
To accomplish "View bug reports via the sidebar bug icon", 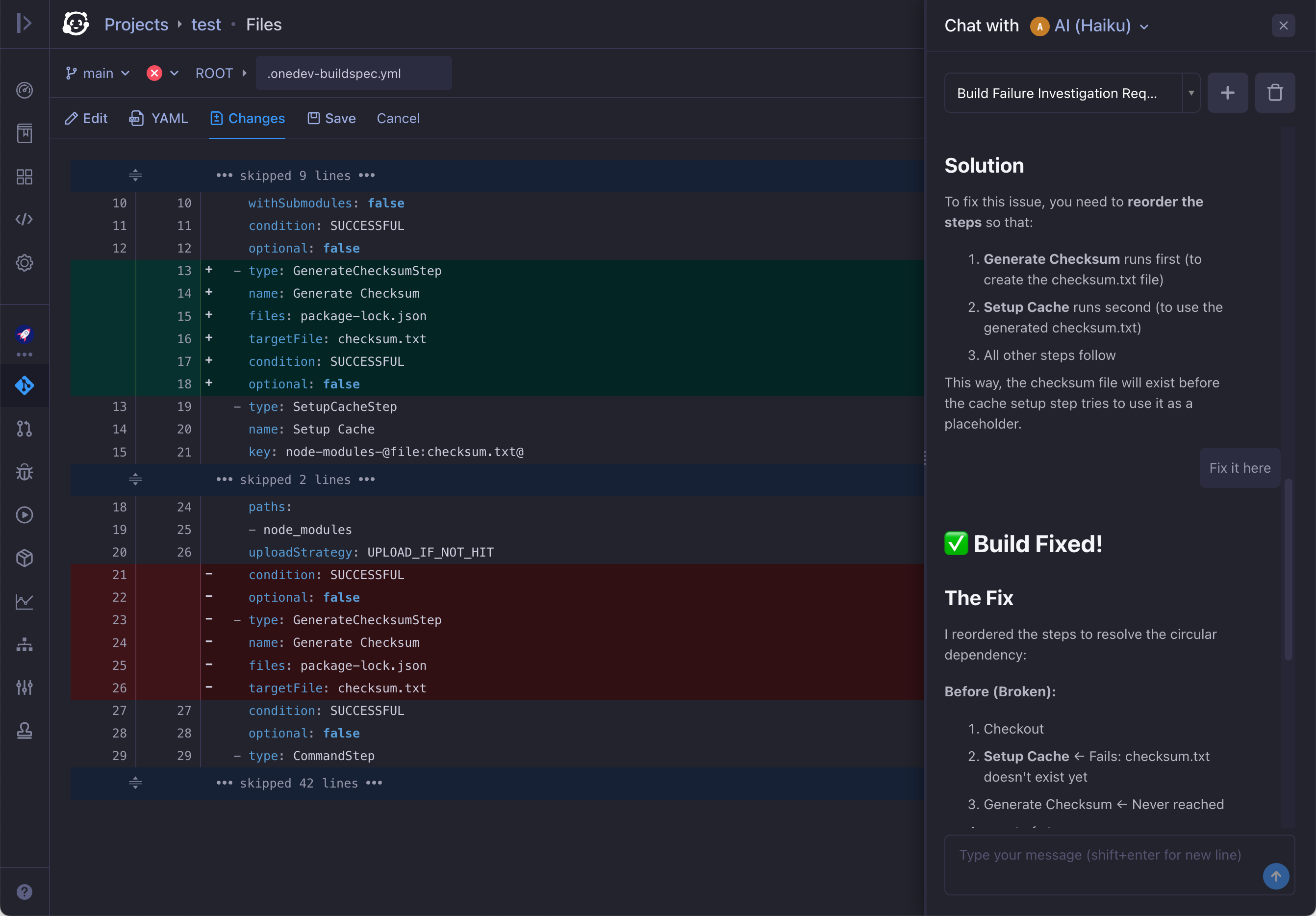I will click(x=24, y=472).
